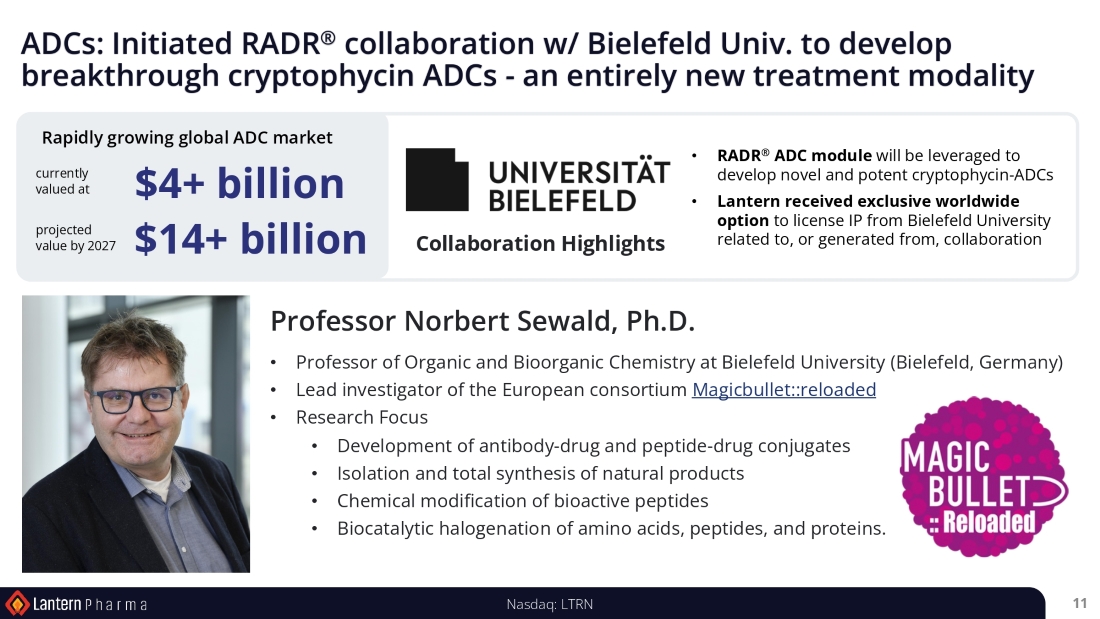
Task: Click the Research Focus bullet
Action: 361,417
